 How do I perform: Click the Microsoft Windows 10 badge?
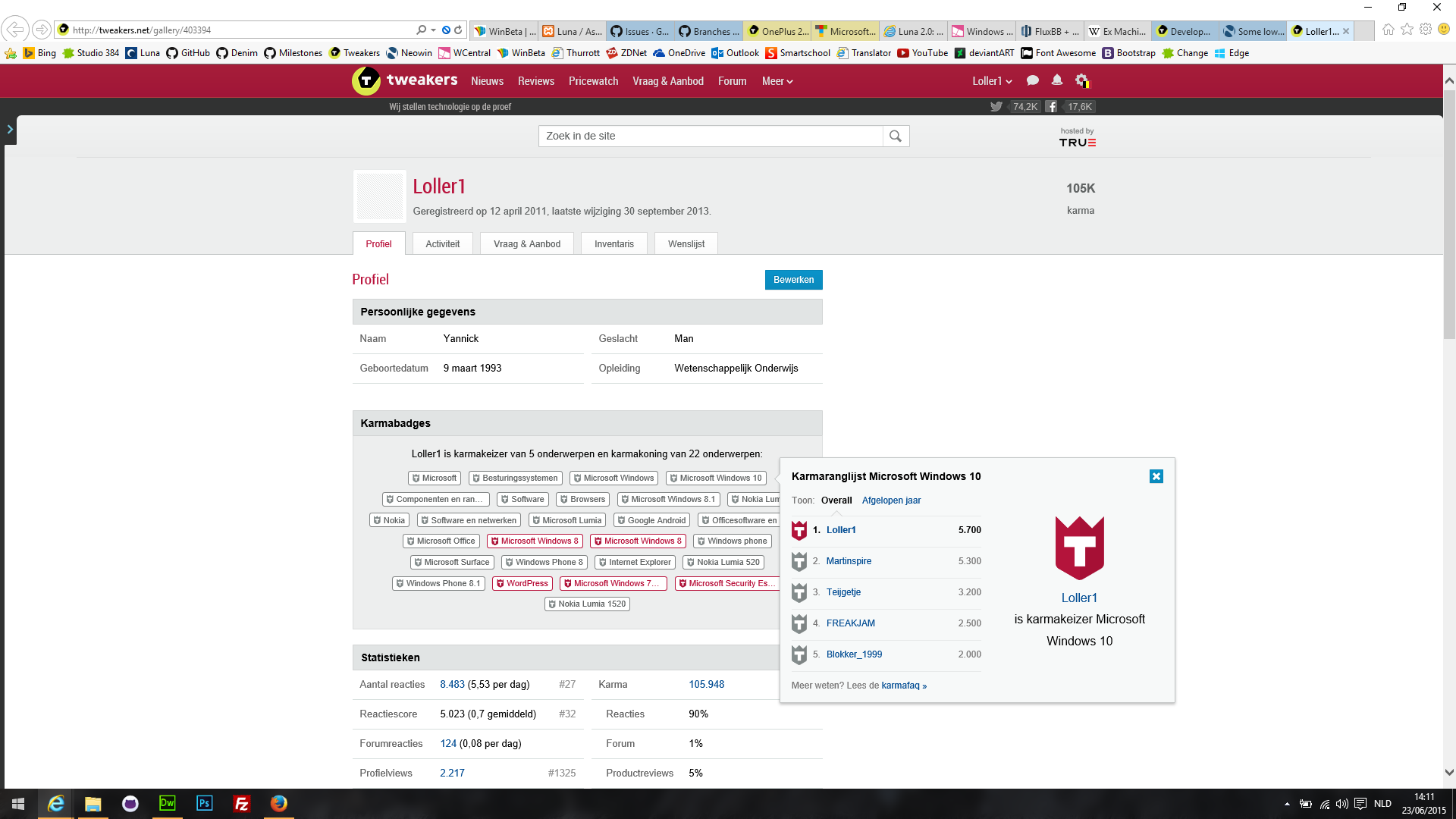tap(716, 478)
